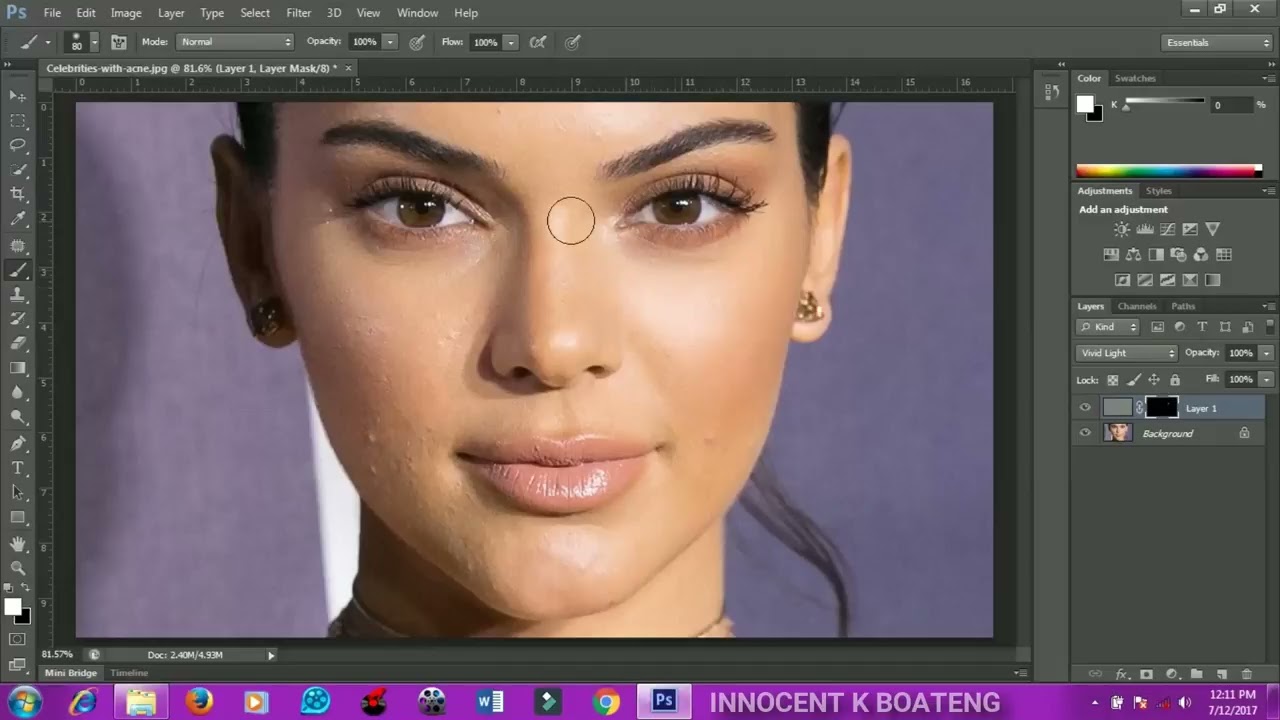Viewport: 1280px width, 720px height.
Task: Open the Kind layer filter dropdown
Action: [x=1108, y=327]
